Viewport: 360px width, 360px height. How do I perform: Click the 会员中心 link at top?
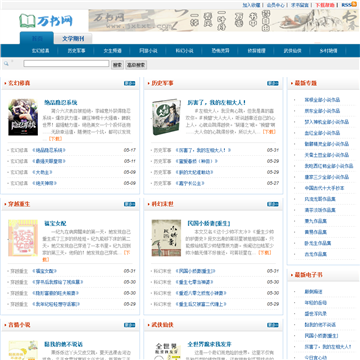275,5
